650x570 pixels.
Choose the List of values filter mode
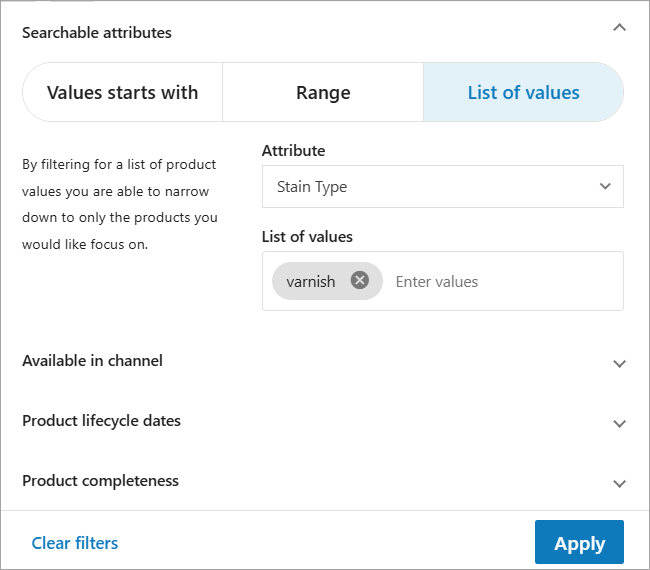coord(523,92)
